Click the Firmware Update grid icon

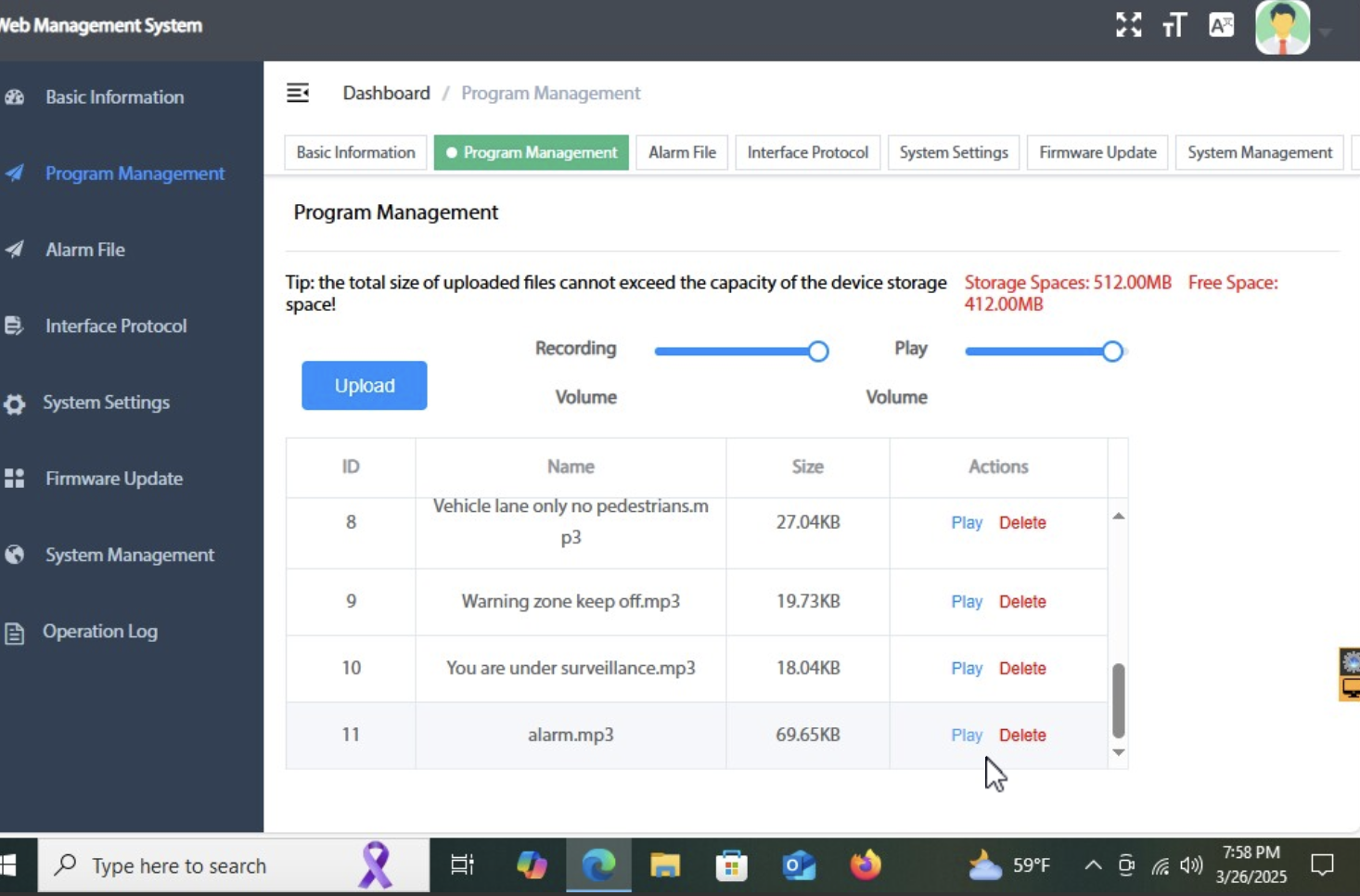coord(14,479)
